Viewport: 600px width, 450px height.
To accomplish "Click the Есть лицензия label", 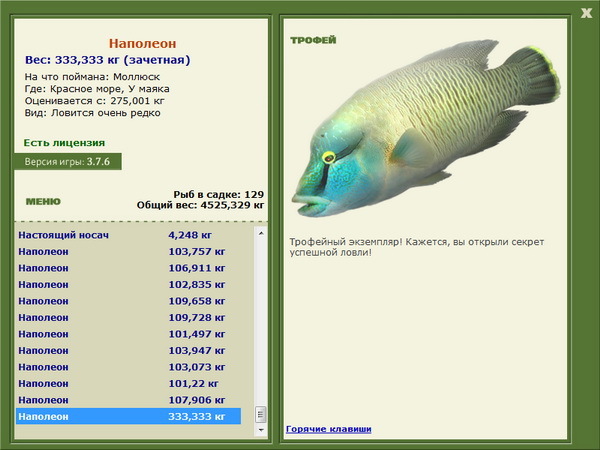I will point(64,143).
